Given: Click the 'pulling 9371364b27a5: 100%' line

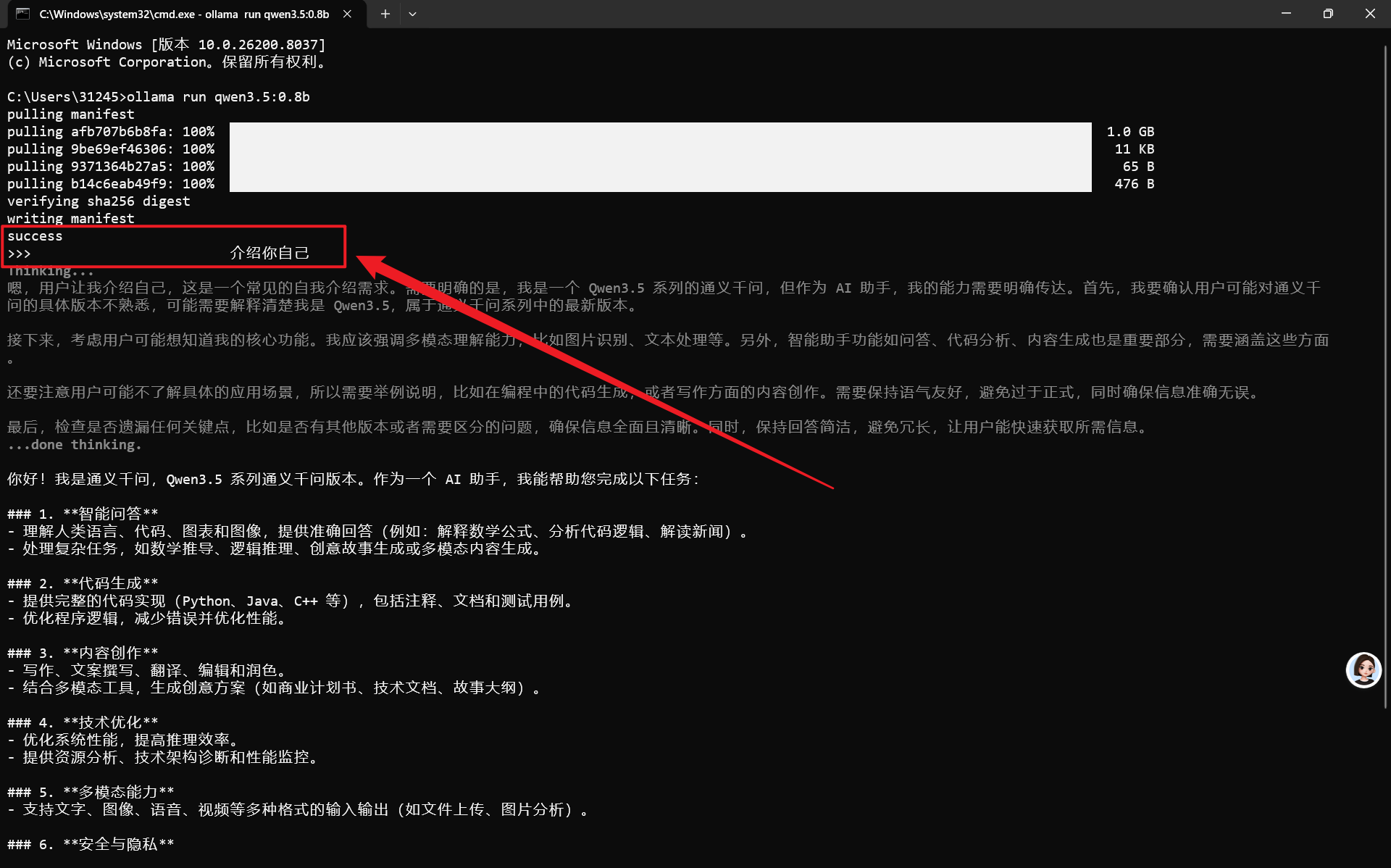Looking at the screenshot, I should pos(111,167).
